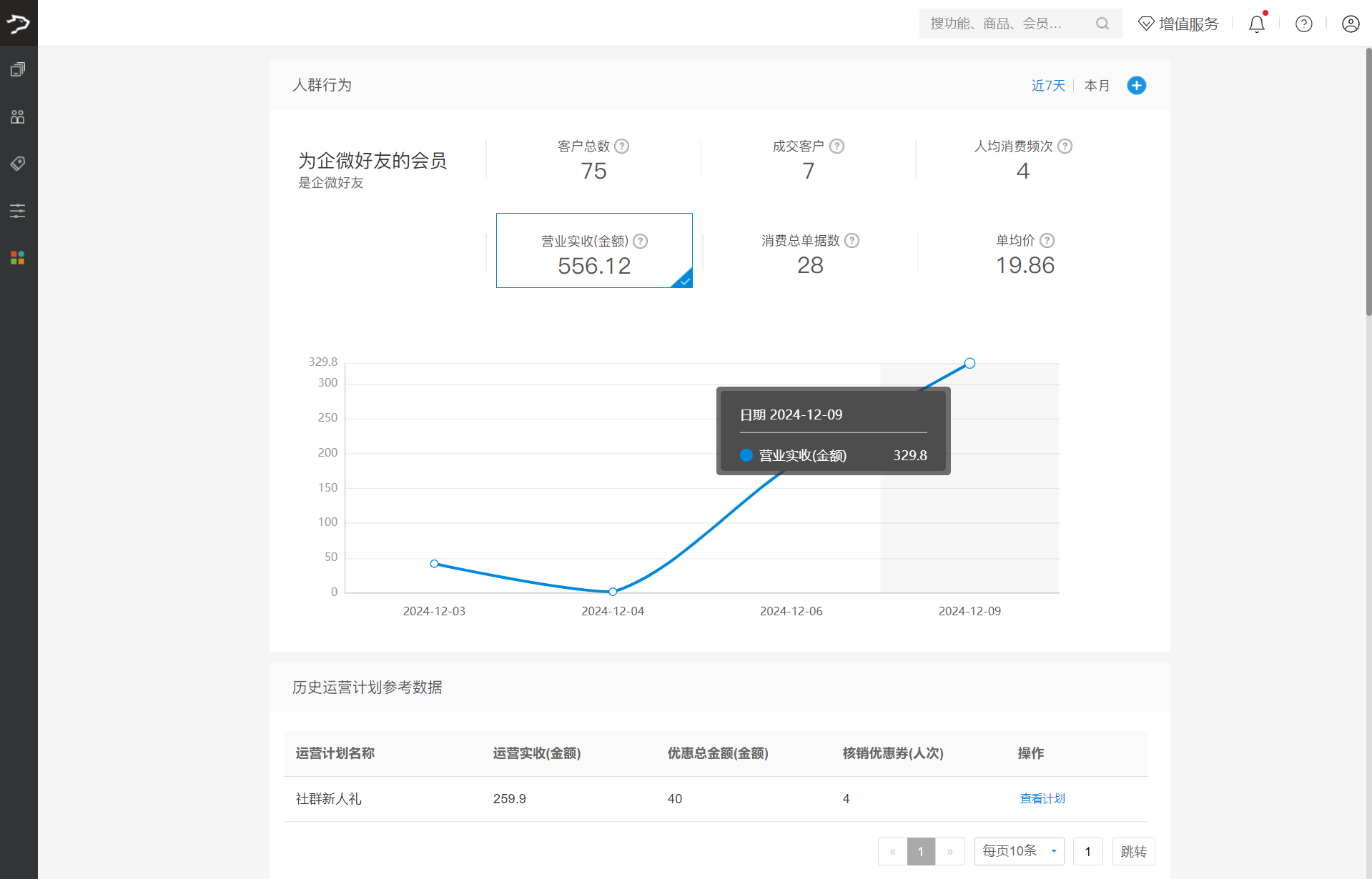Open the members icon in left sidebar

[x=18, y=116]
